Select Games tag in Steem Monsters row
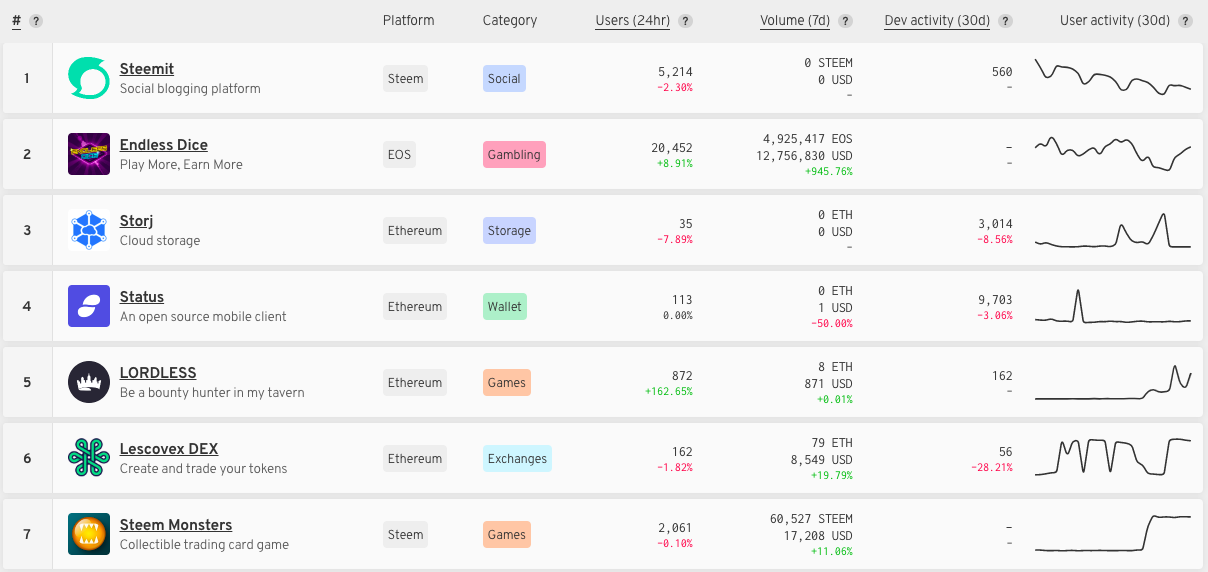Viewport: 1208px width, 572px height. pos(506,535)
